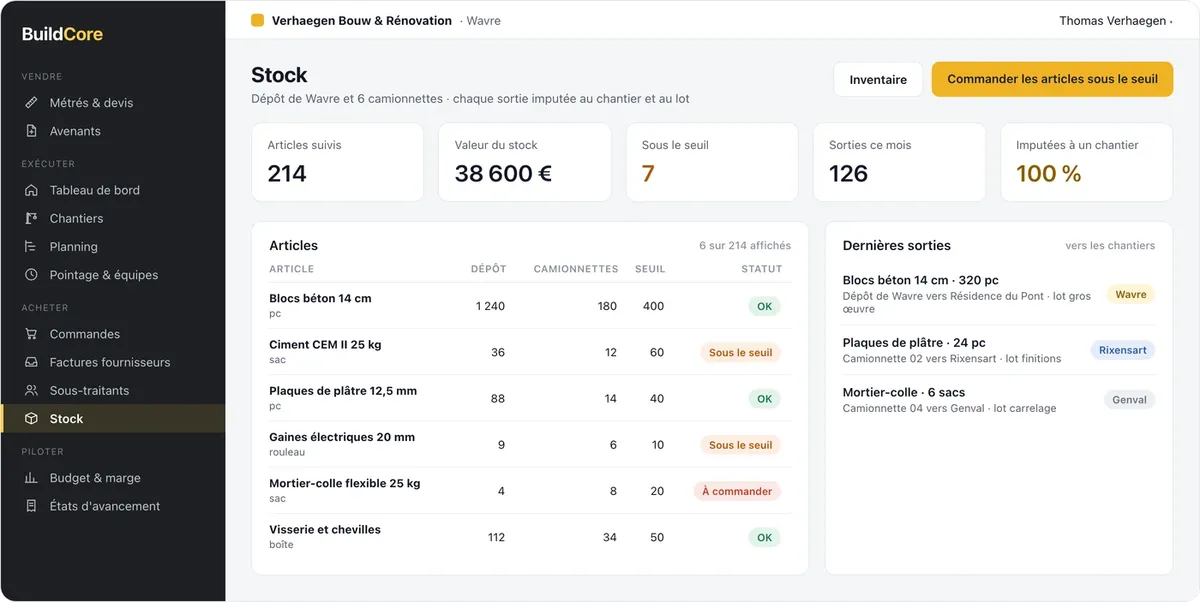
Task: Click the À commander status badge
Action: [x=737, y=491]
